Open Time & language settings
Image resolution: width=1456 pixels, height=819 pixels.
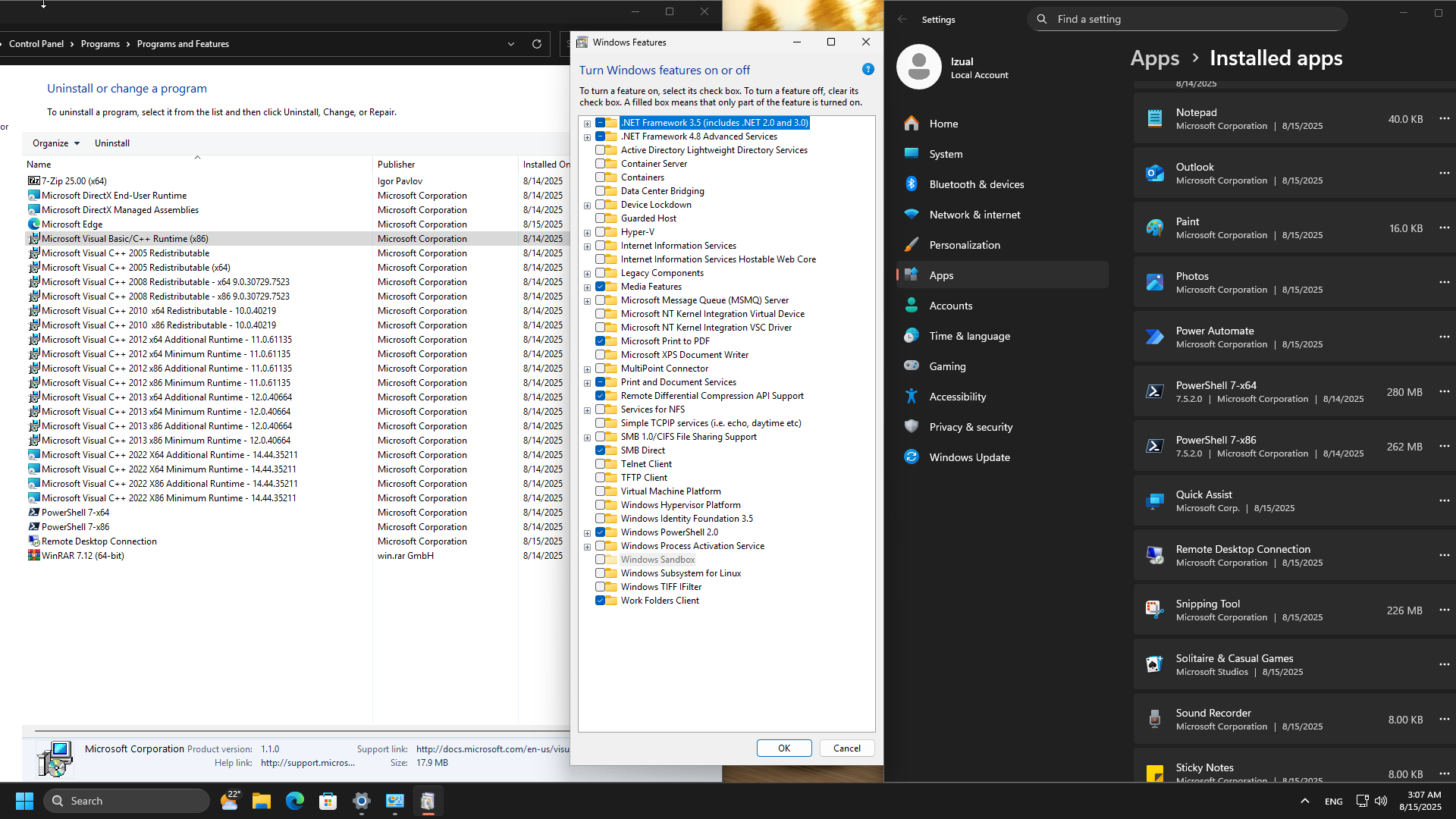pyautogui.click(x=1003, y=336)
